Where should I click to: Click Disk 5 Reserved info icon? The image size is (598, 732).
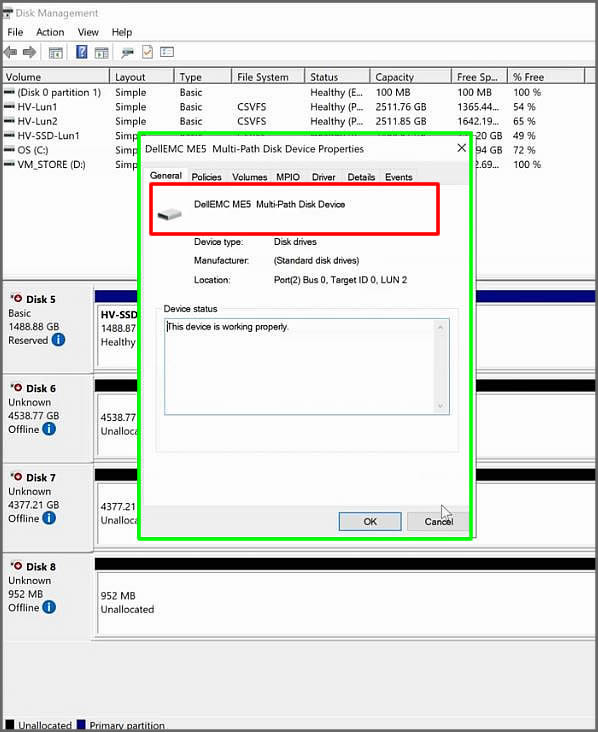58,340
